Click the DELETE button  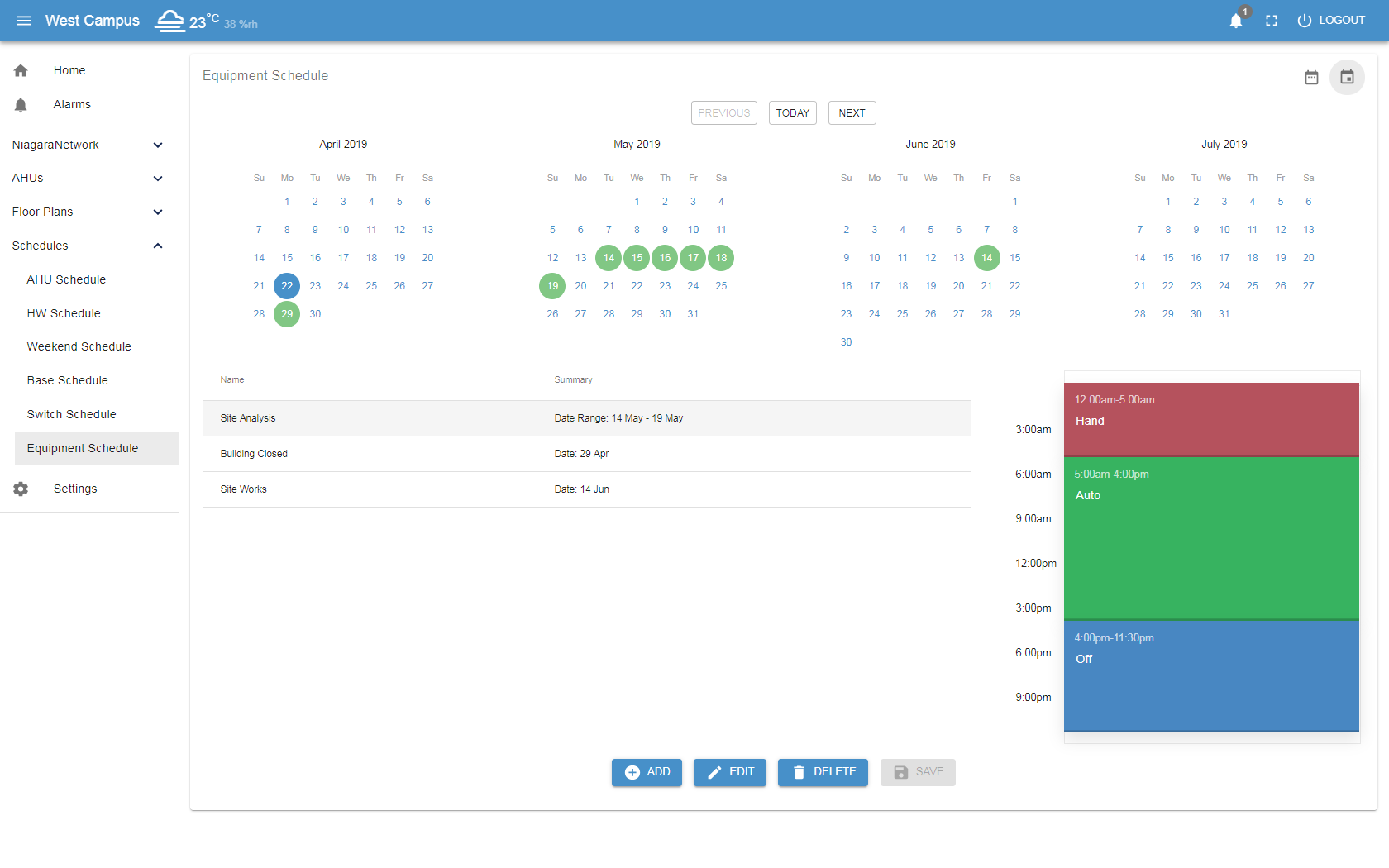[823, 772]
